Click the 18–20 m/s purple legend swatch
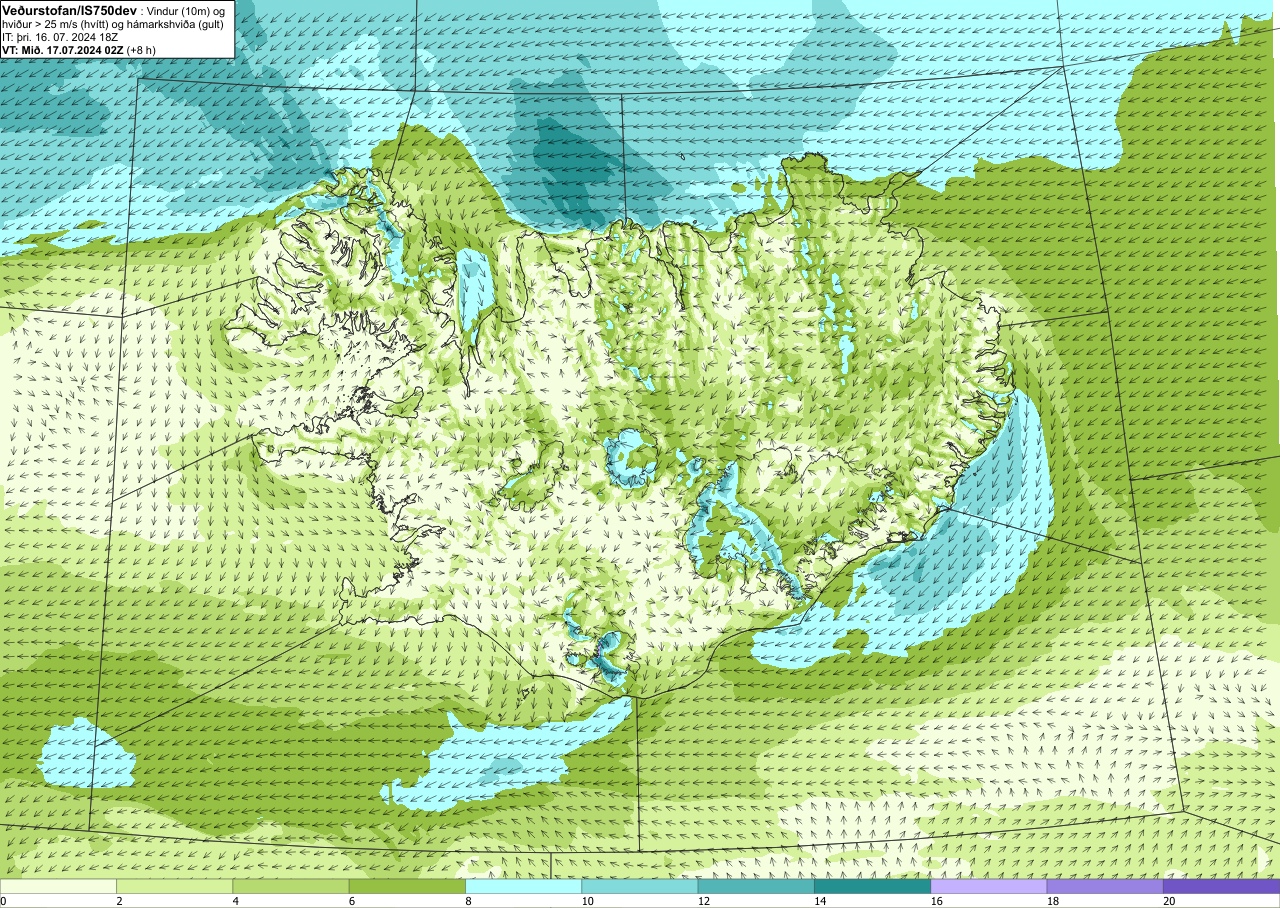Image resolution: width=1280 pixels, height=908 pixels. 1105,886
